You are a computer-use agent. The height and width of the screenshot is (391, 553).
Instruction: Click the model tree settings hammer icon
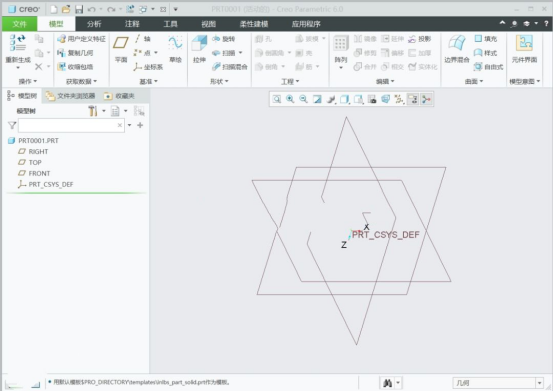click(x=93, y=111)
